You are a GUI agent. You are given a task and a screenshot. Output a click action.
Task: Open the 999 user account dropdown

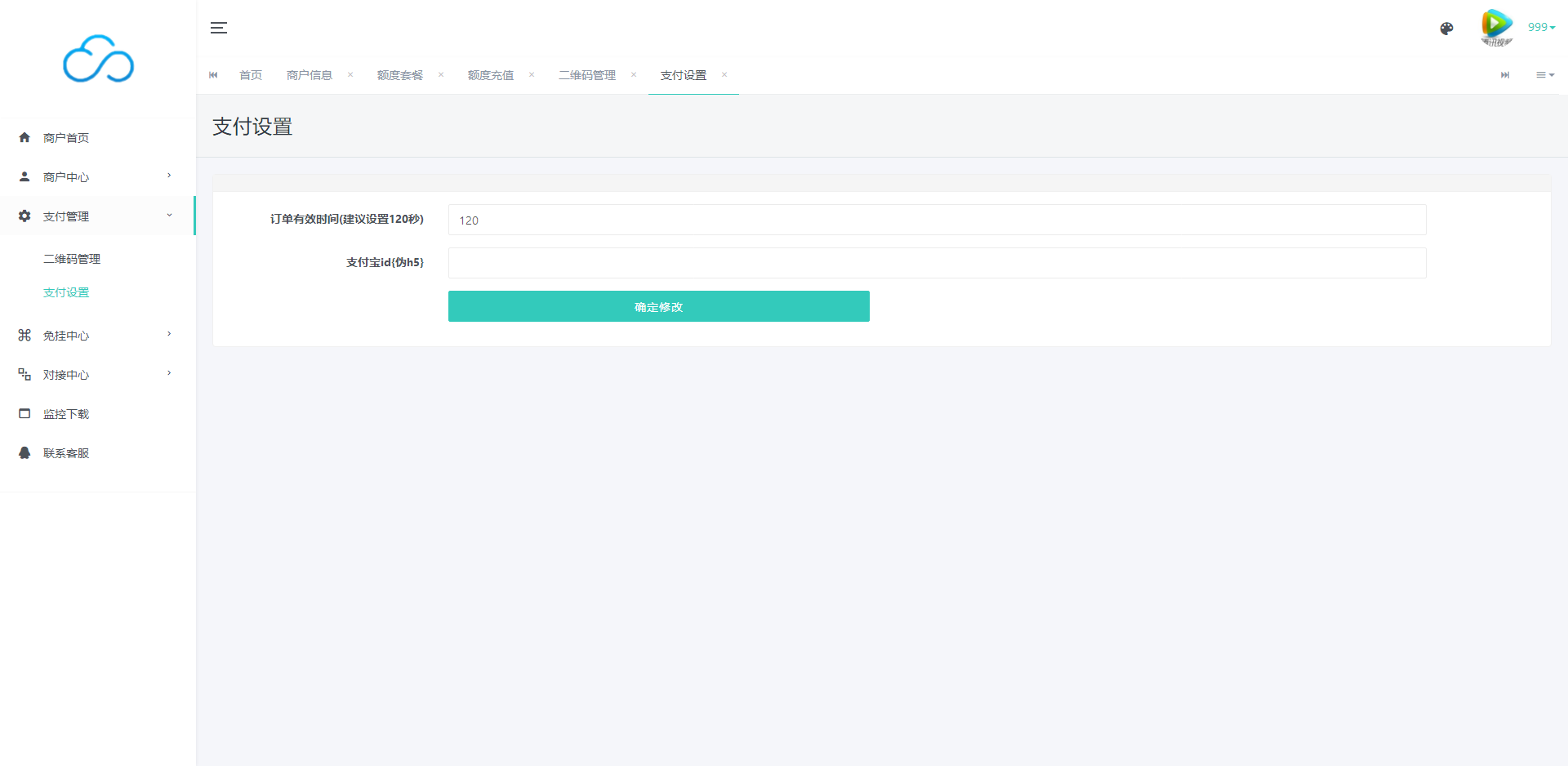1541,27
